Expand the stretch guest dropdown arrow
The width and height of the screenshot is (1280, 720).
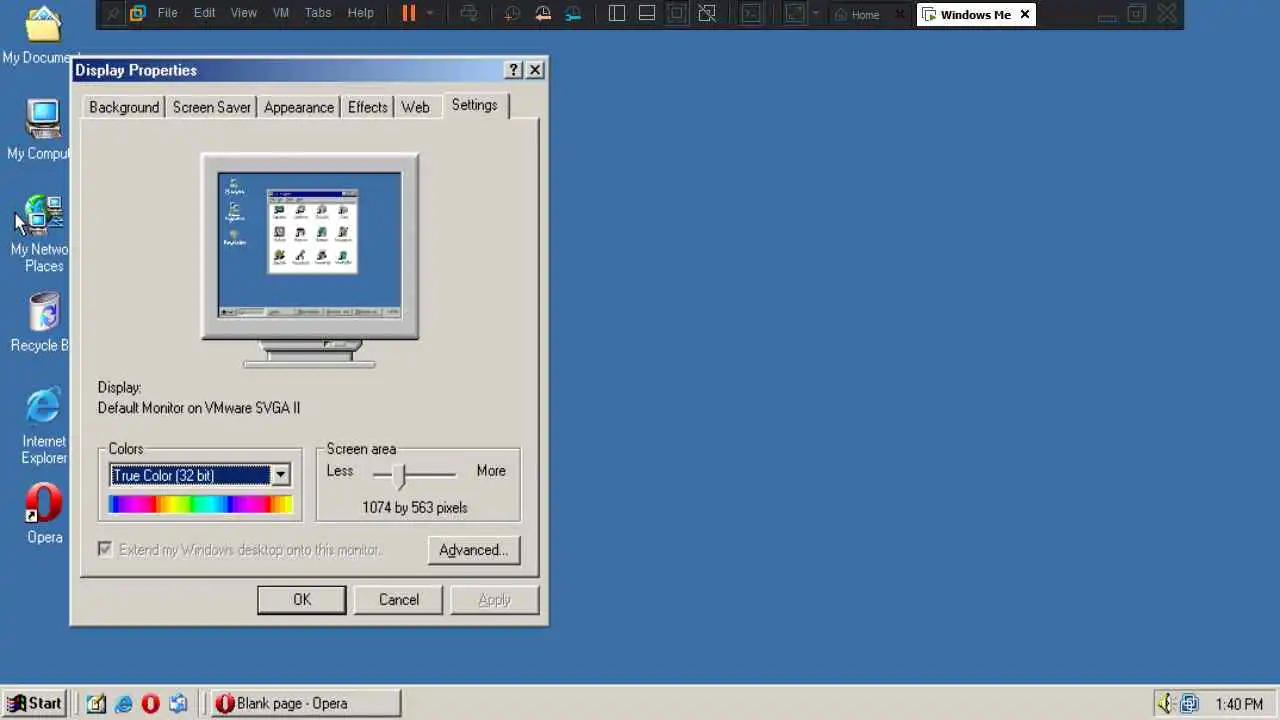click(816, 14)
